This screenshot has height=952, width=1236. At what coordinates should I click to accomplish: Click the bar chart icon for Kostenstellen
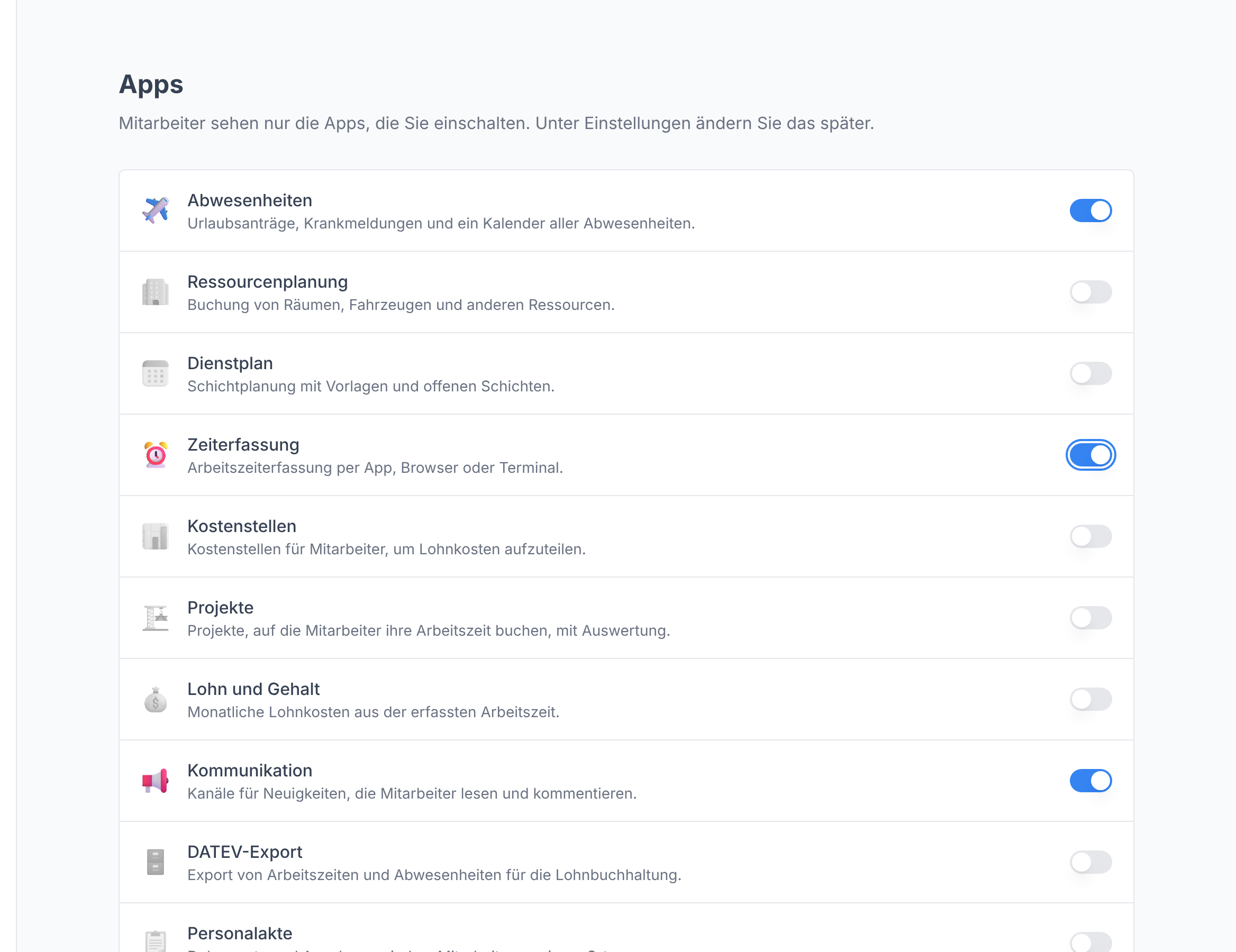155,536
